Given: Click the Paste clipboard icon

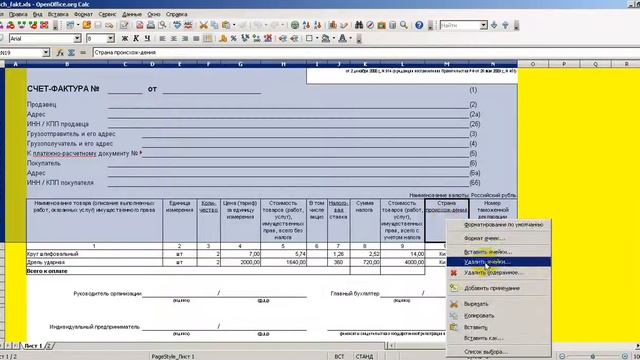Looking at the screenshot, I should pos(226,25).
